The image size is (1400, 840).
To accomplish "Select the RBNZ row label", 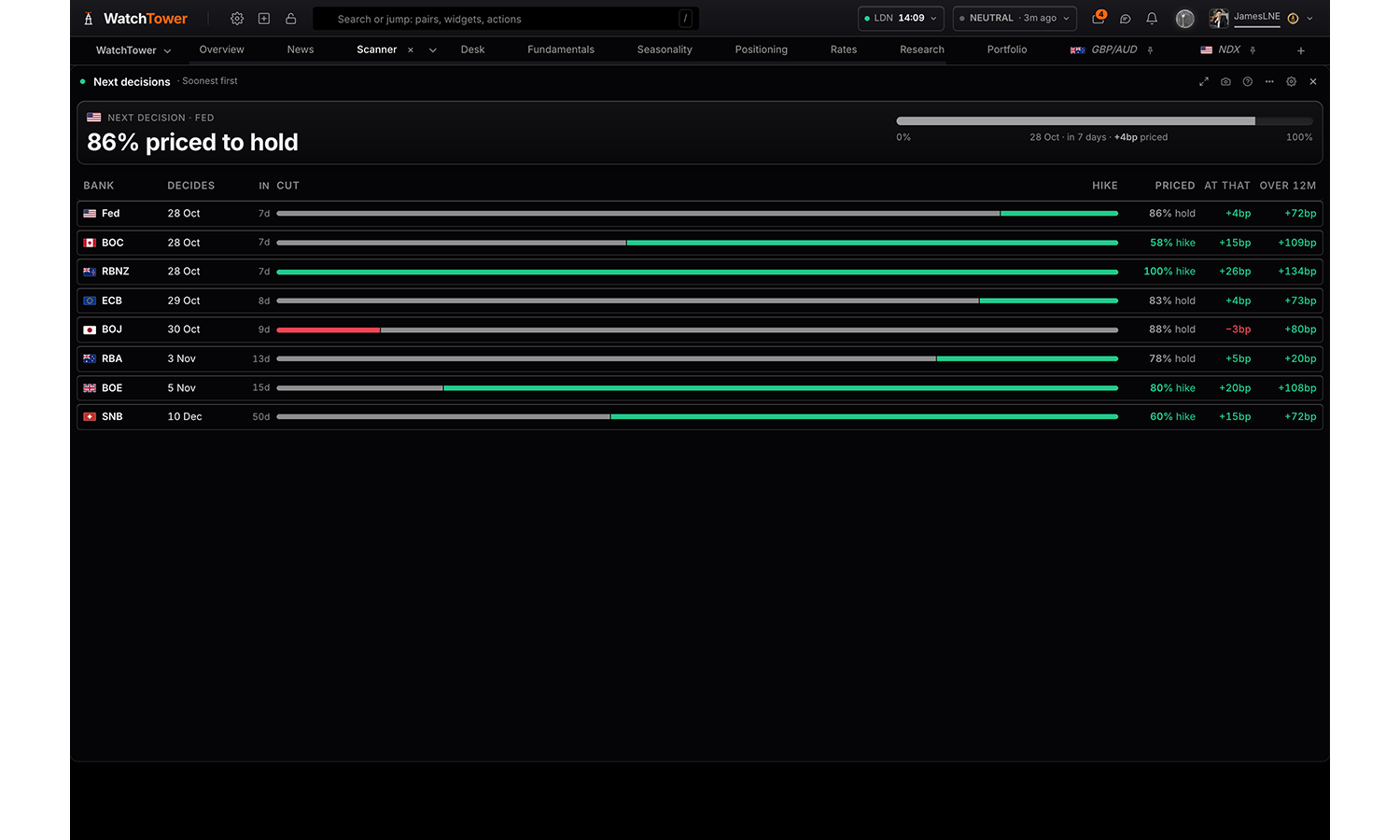I will (x=116, y=272).
